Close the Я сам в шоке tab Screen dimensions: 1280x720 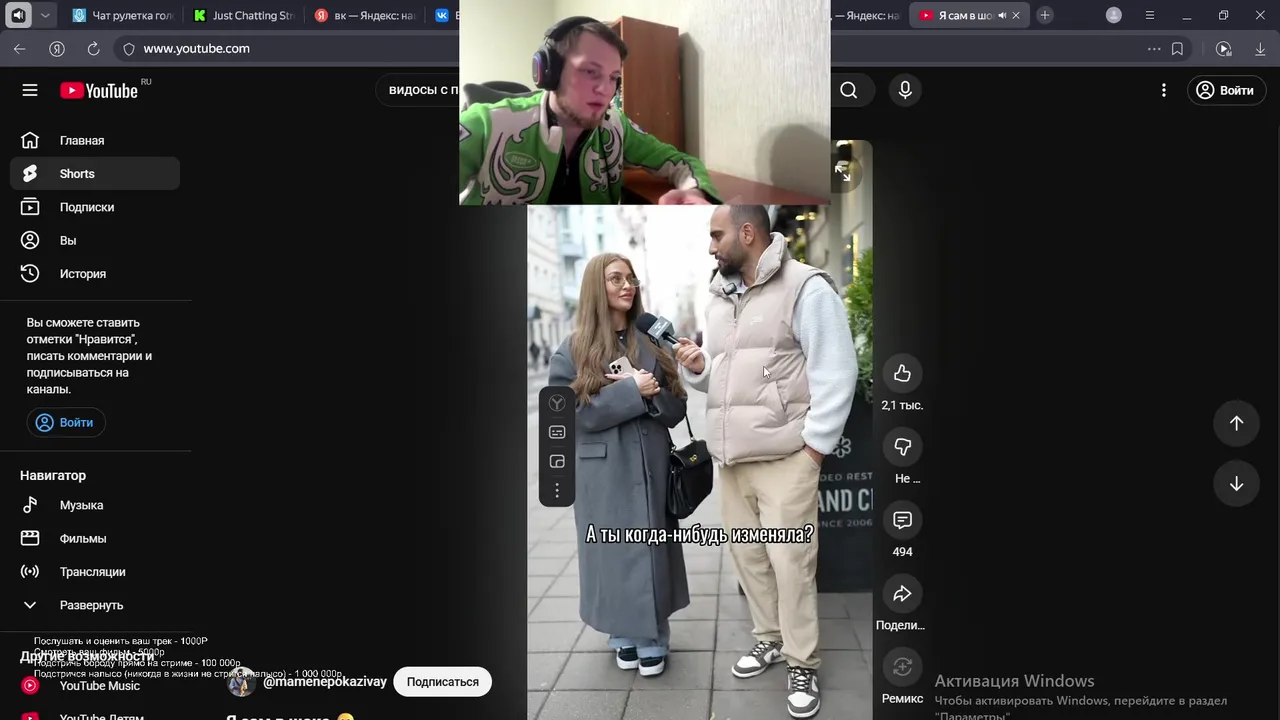tap(1016, 15)
